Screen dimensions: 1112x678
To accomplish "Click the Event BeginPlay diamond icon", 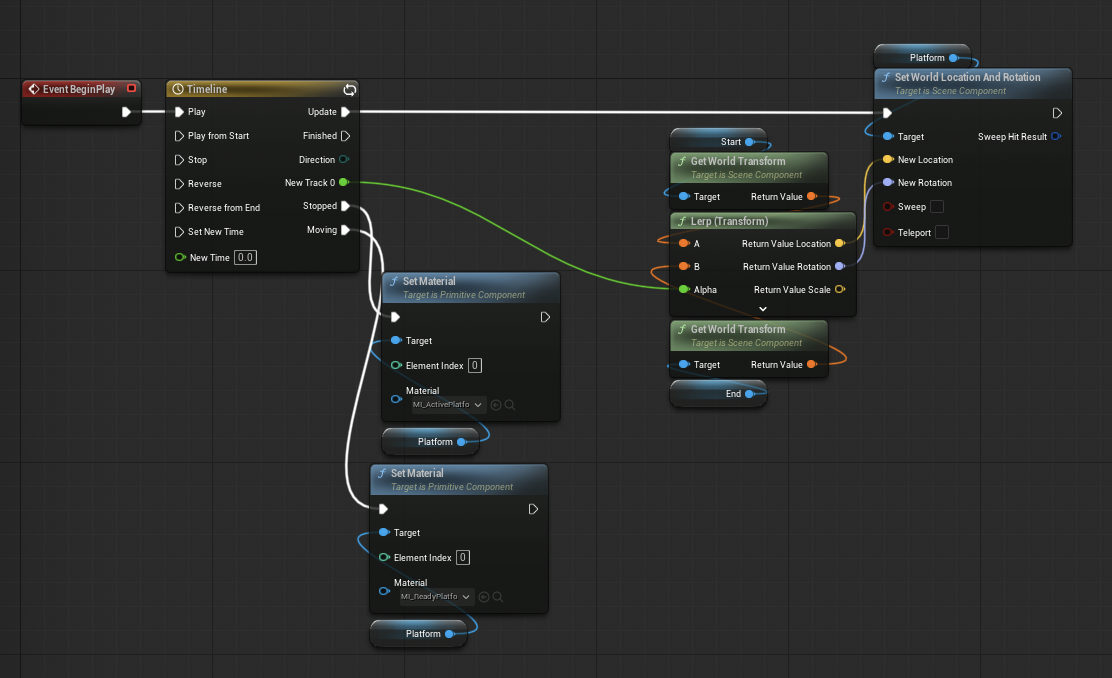I will coord(33,89).
